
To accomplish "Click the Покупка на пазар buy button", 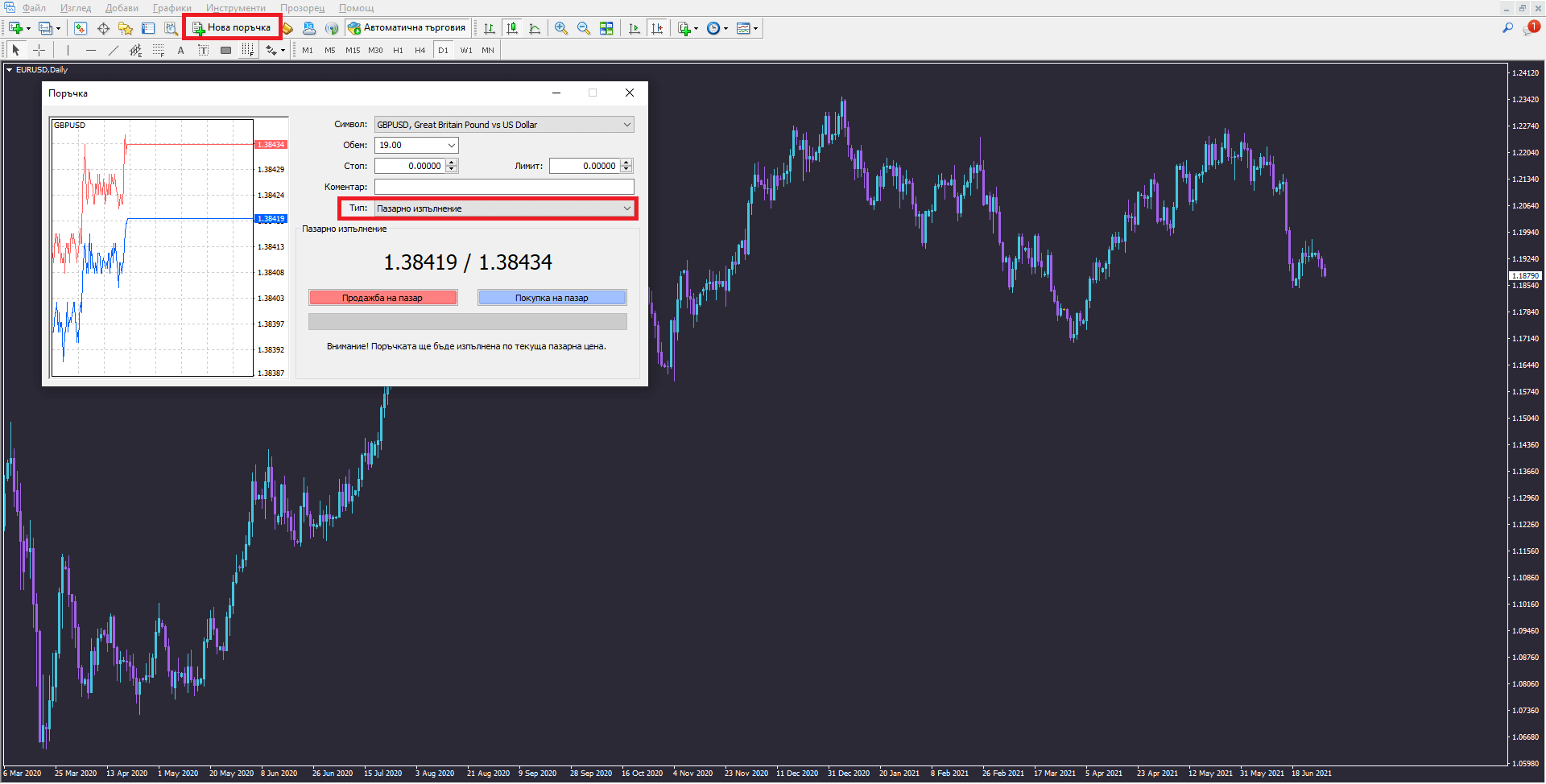I will point(552,298).
